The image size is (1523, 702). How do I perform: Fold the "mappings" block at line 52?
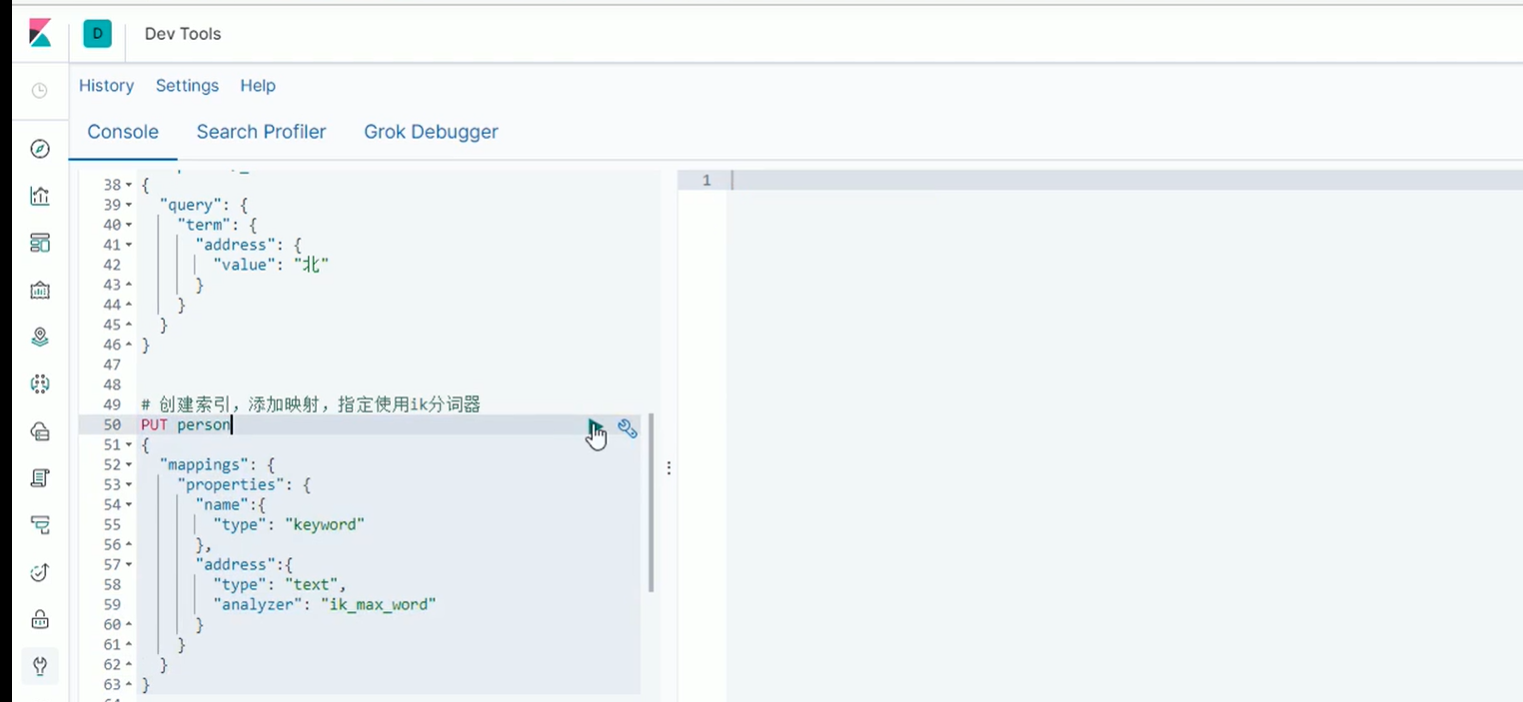[129, 465]
